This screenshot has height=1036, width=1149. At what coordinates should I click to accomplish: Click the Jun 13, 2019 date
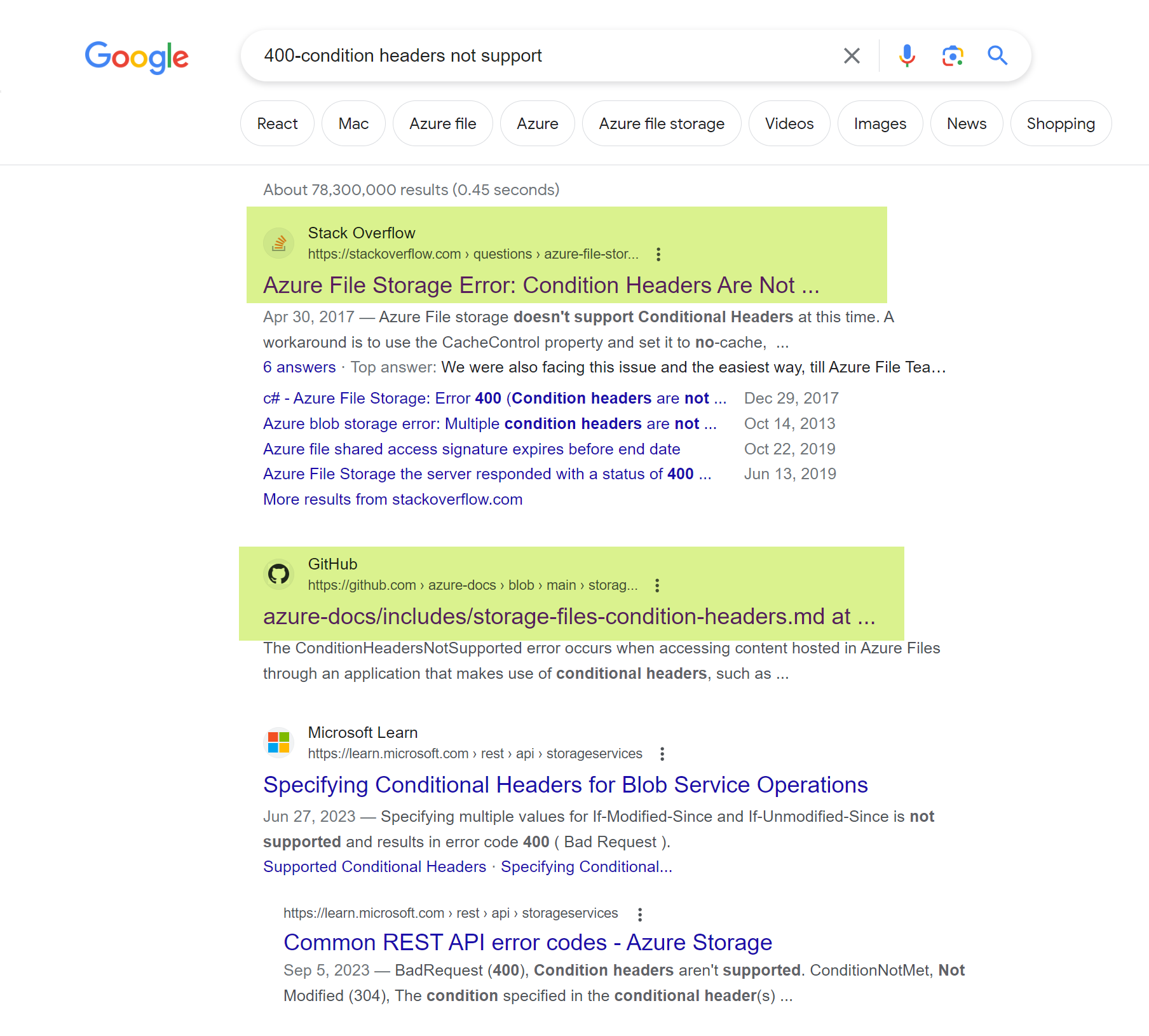pyautogui.click(x=790, y=474)
